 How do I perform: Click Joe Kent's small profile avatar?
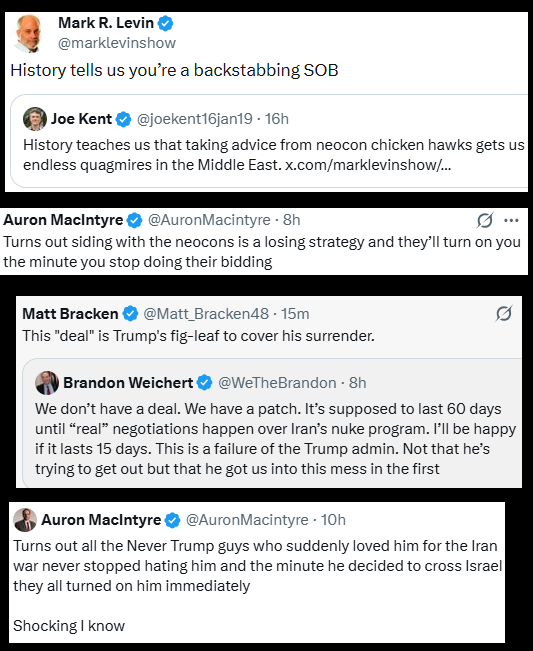(35, 119)
